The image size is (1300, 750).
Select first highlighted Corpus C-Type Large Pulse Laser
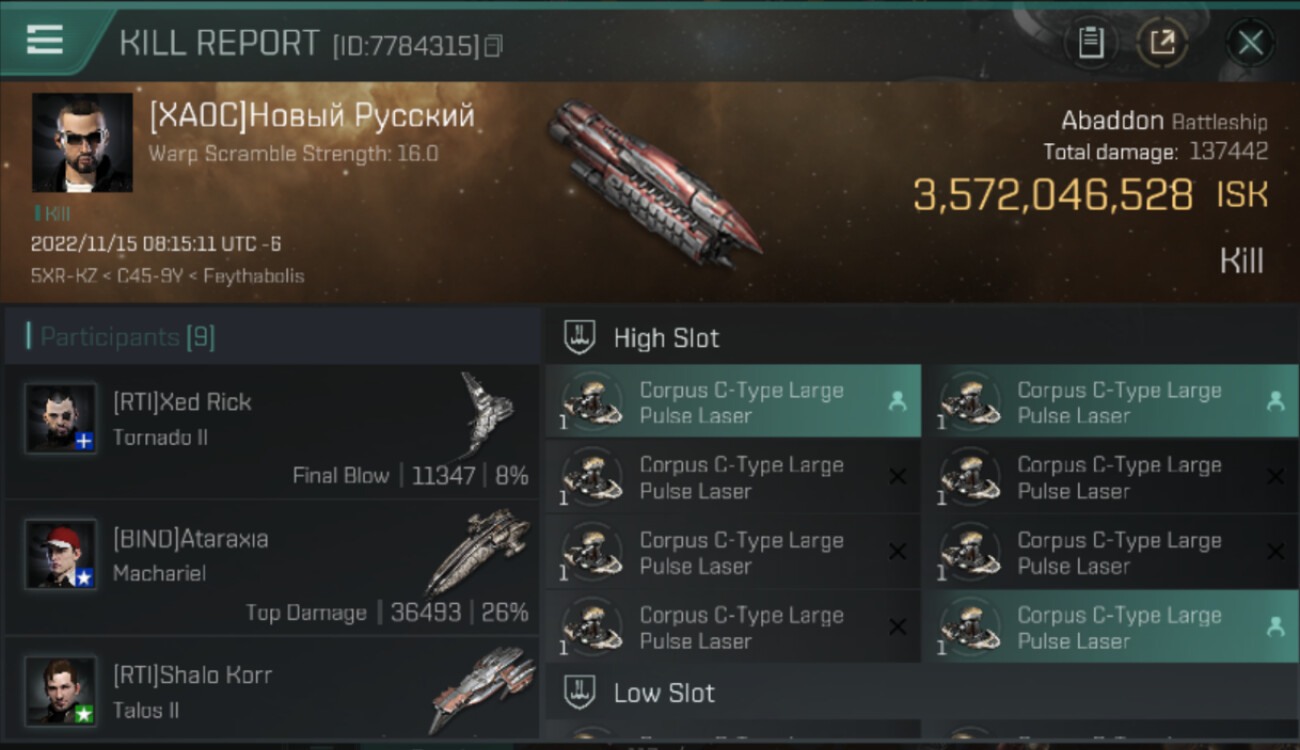[733, 402]
